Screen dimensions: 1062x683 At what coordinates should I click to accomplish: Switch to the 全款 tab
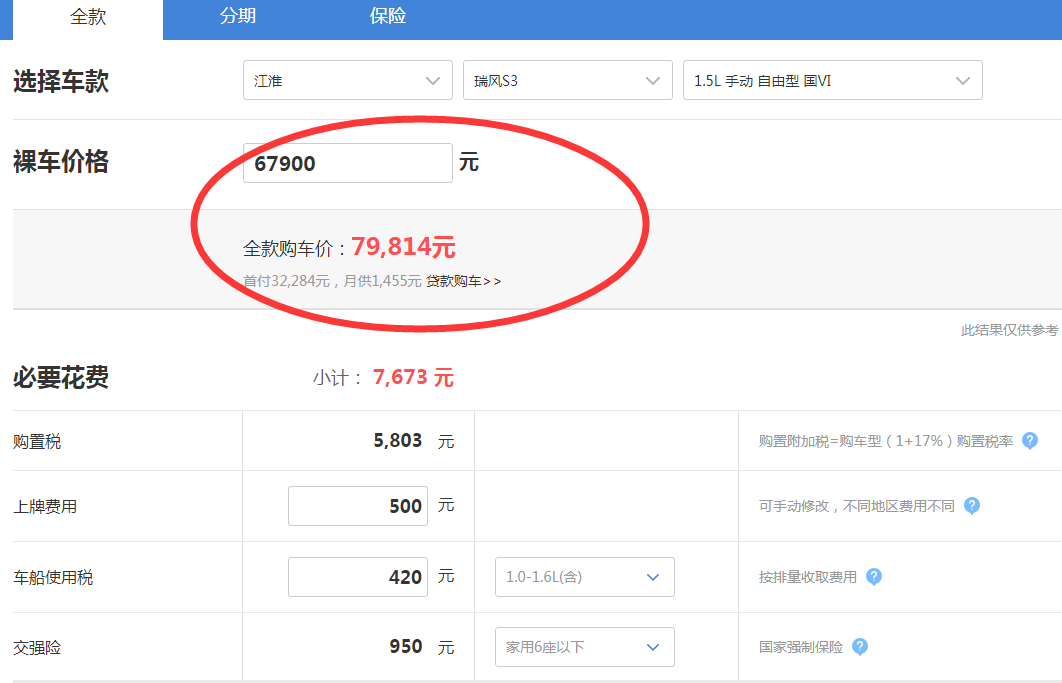click(88, 18)
